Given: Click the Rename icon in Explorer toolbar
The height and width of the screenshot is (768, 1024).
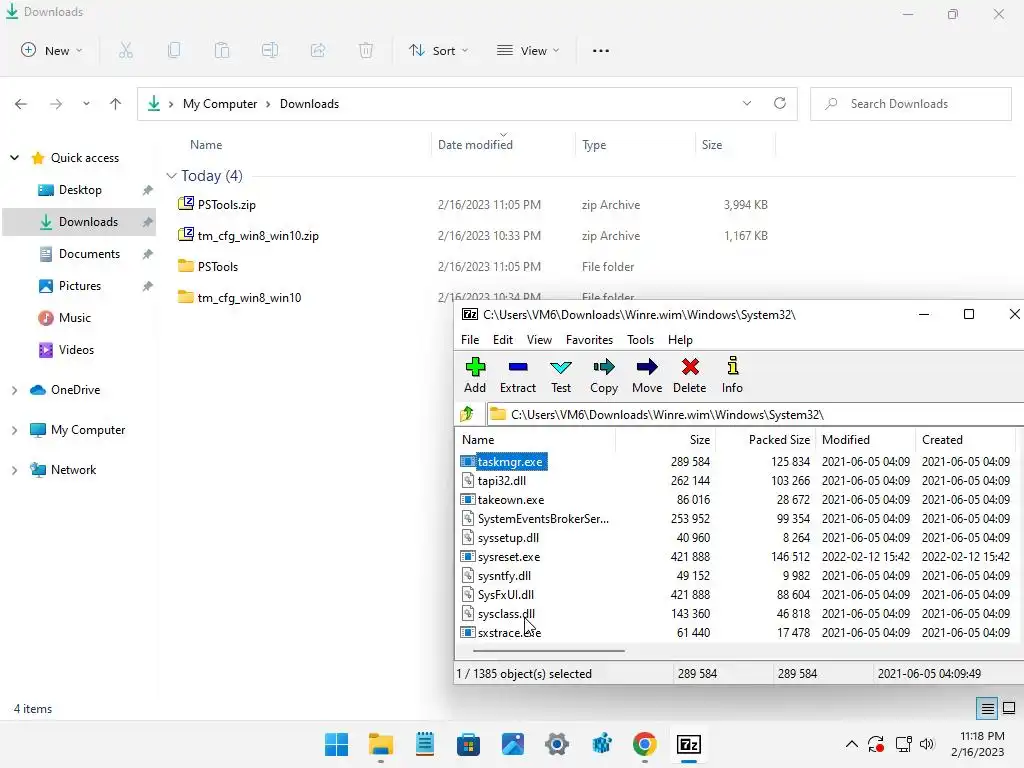Looking at the screenshot, I should tap(270, 50).
